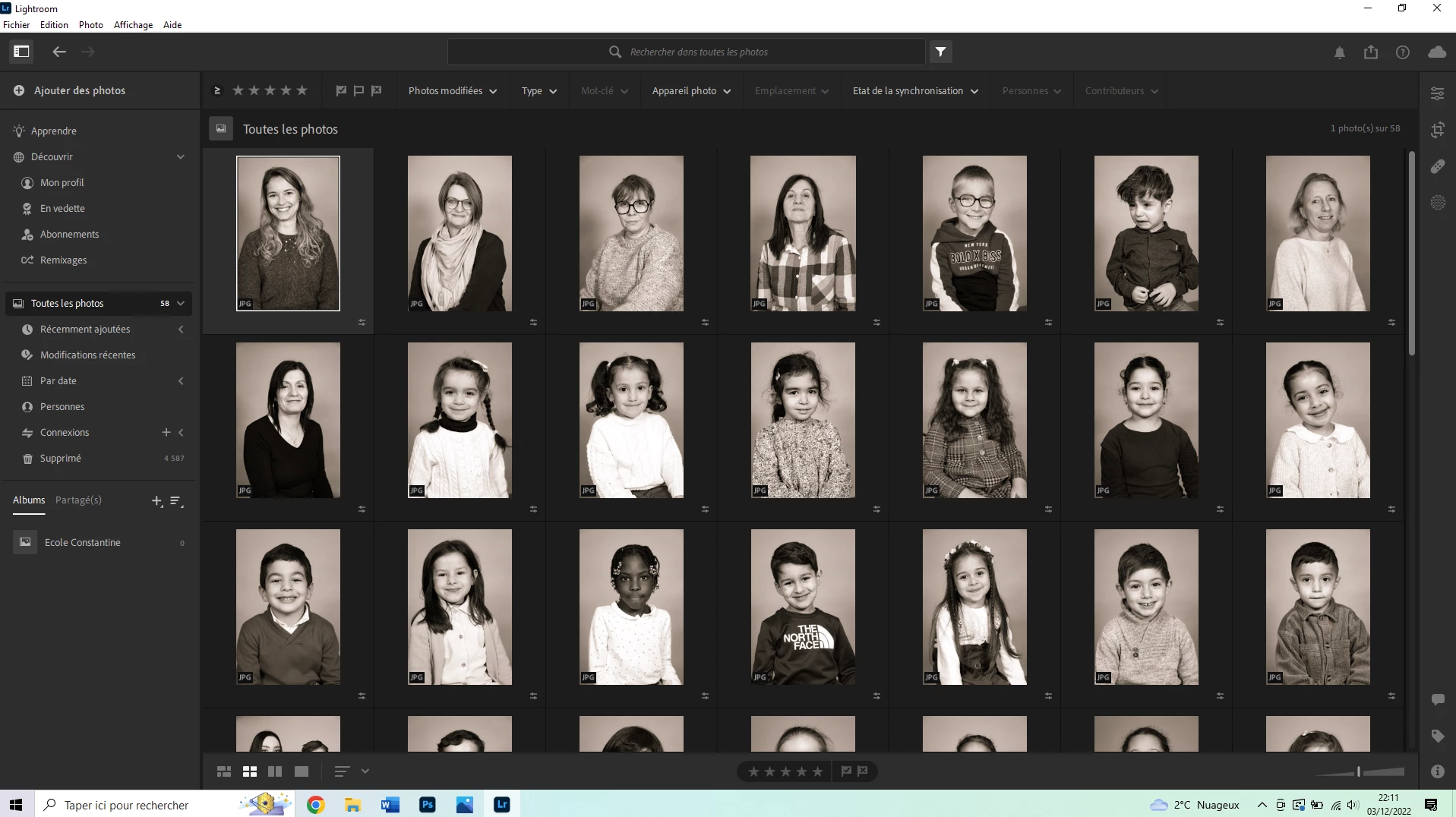Switch to square grid view
Viewport: 1456px width, 817px height.
click(250, 771)
